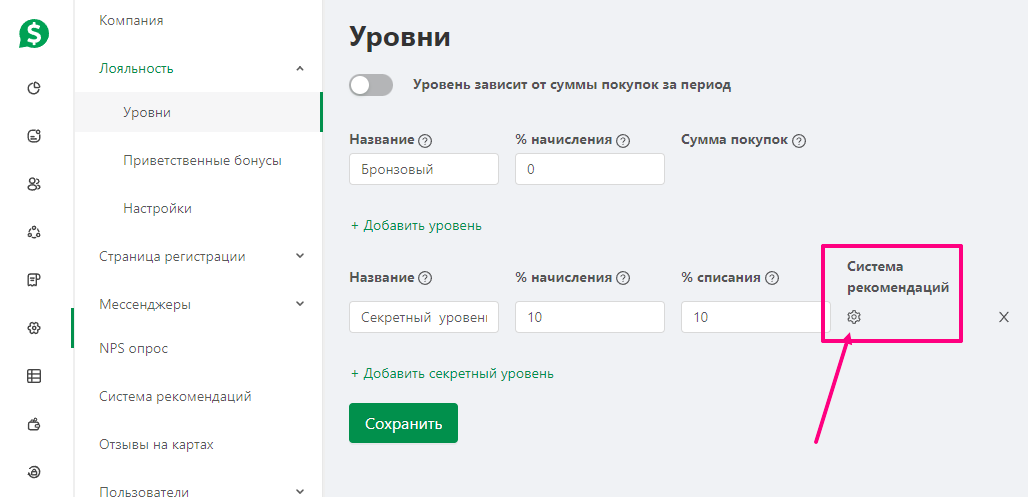
Task: Open the Компания menu item
Action: click(x=131, y=21)
